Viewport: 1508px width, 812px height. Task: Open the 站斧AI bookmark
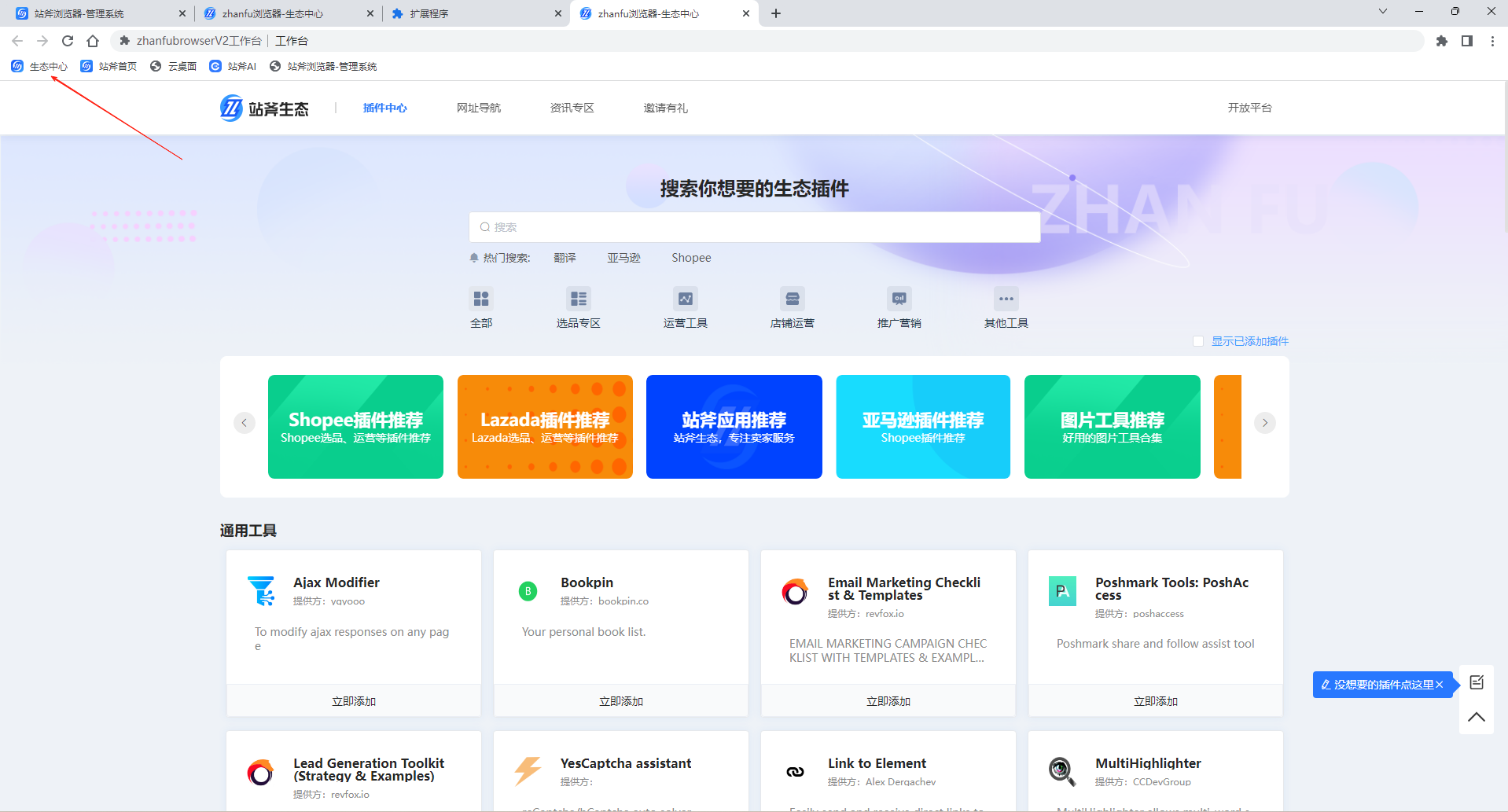coord(234,66)
